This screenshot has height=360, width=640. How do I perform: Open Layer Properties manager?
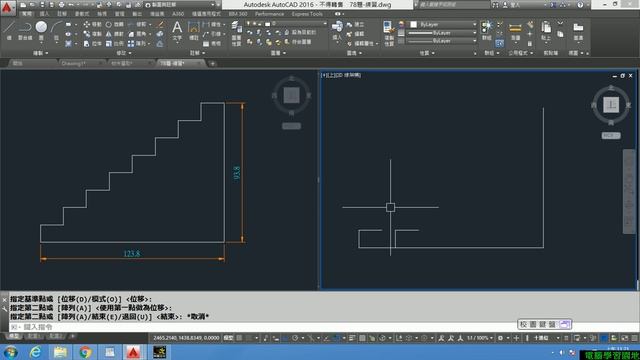[x=236, y=33]
